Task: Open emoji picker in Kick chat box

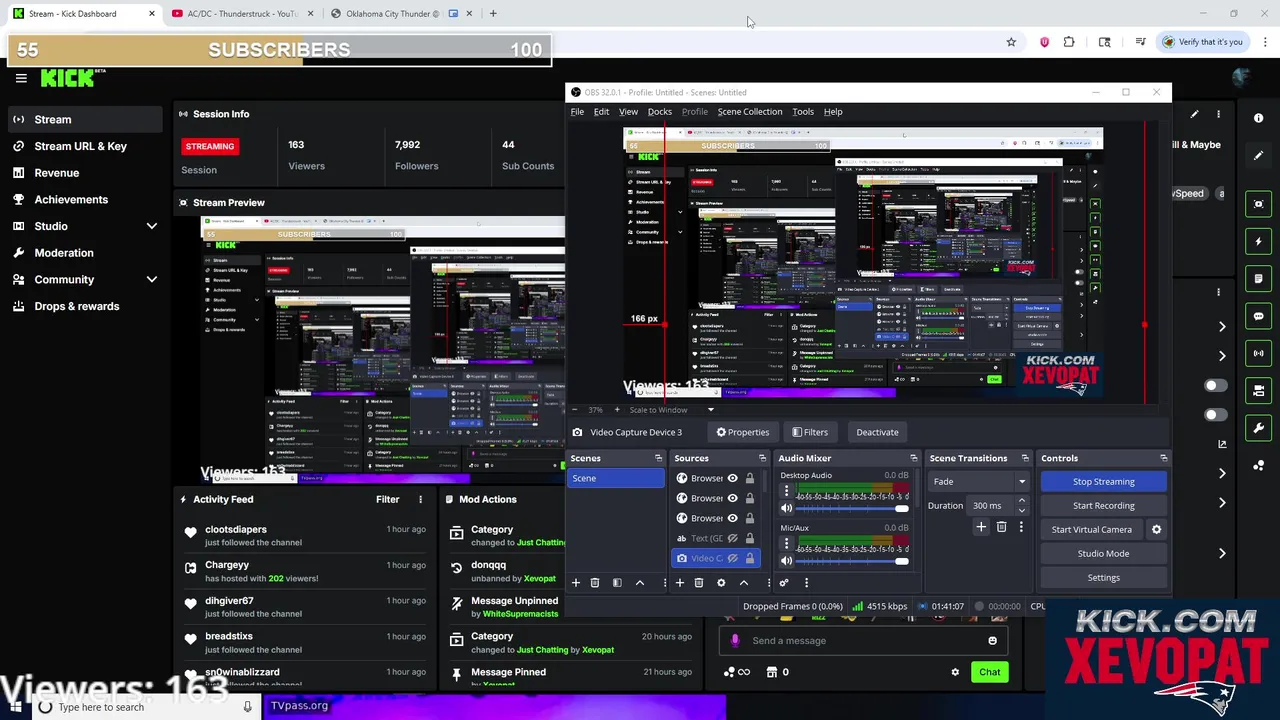Action: [992, 641]
